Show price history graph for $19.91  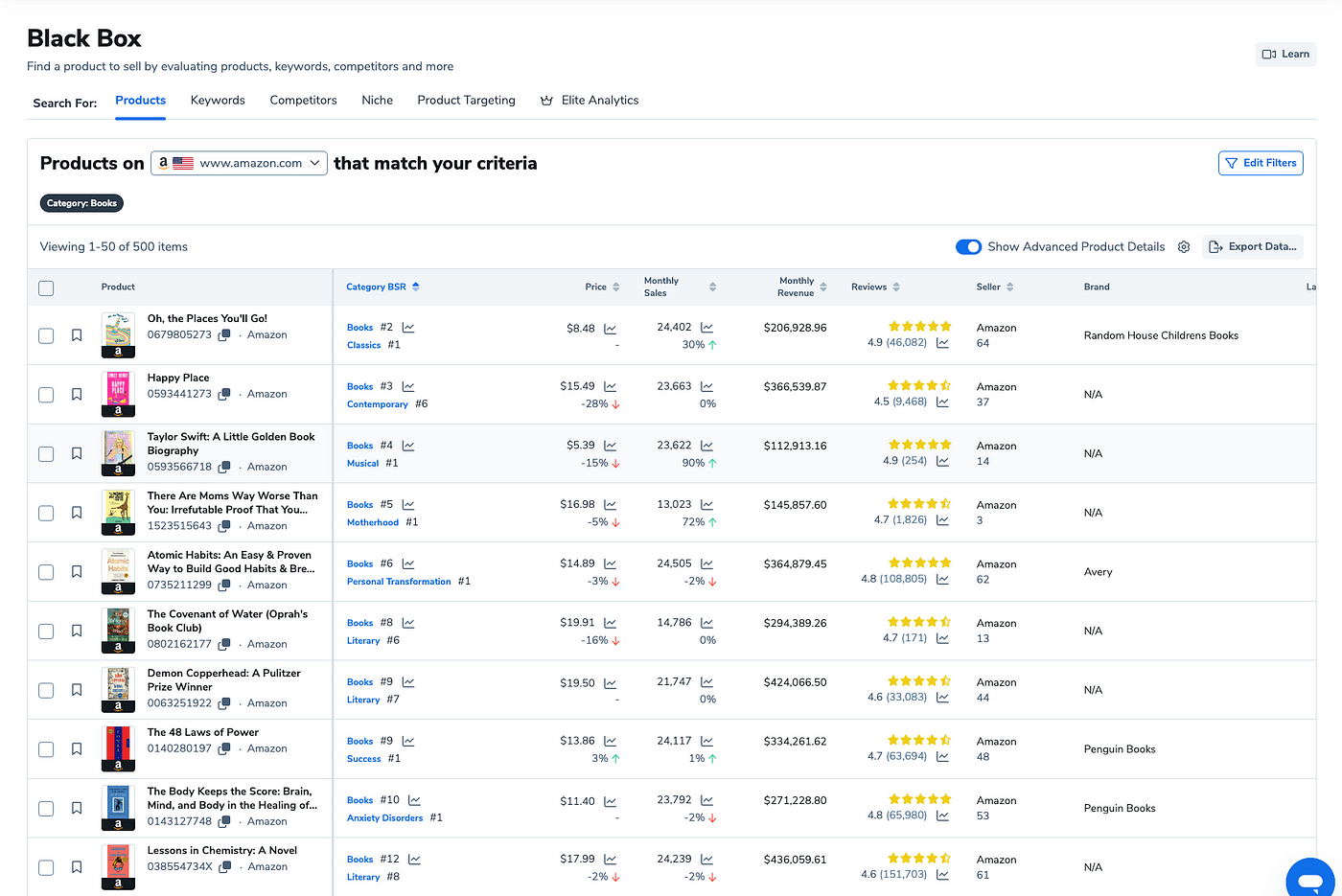pyautogui.click(x=611, y=623)
